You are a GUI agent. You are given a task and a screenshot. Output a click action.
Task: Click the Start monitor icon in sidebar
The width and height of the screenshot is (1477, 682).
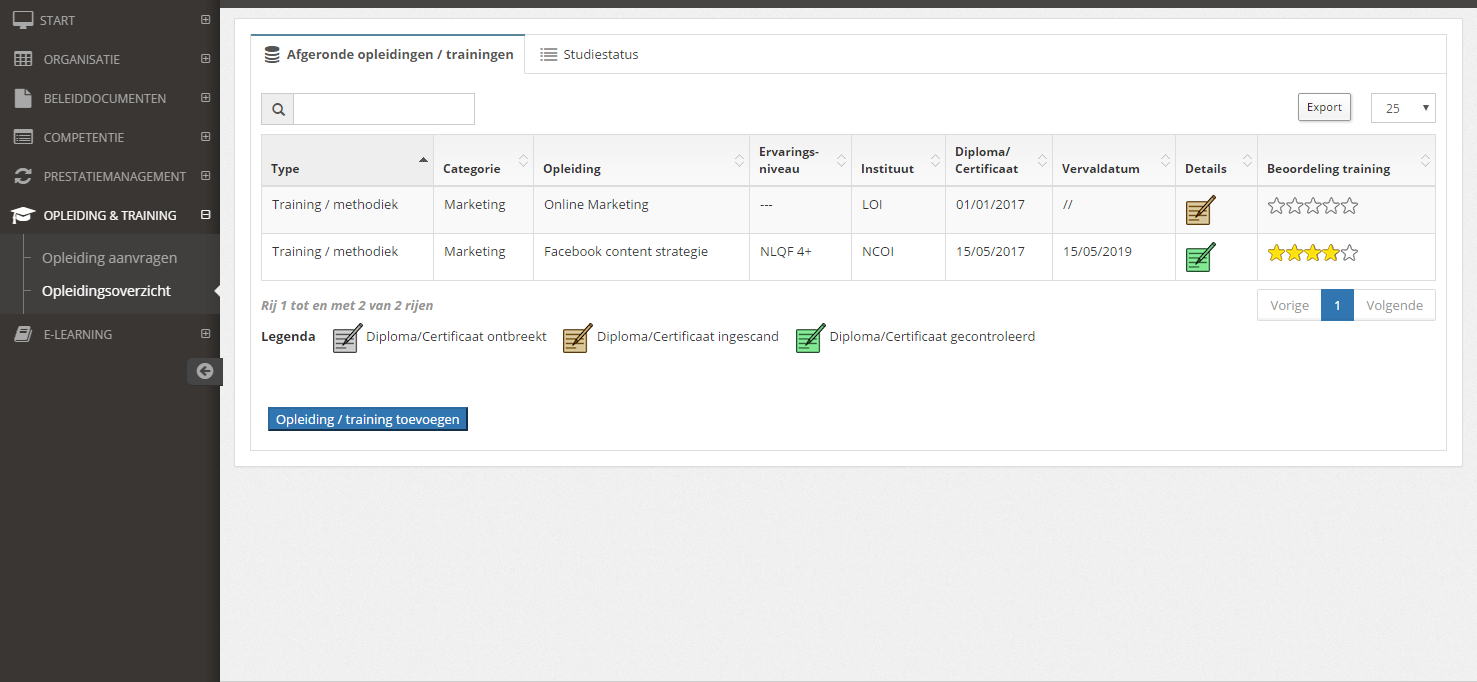click(x=23, y=20)
